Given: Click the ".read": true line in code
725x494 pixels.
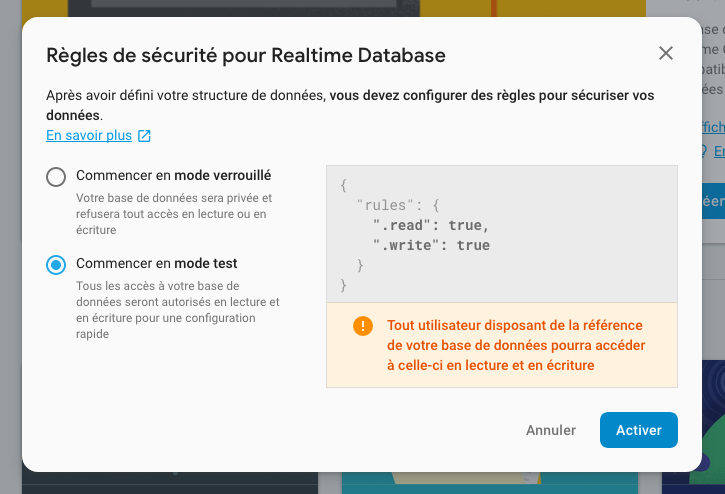Looking at the screenshot, I should [428, 224].
